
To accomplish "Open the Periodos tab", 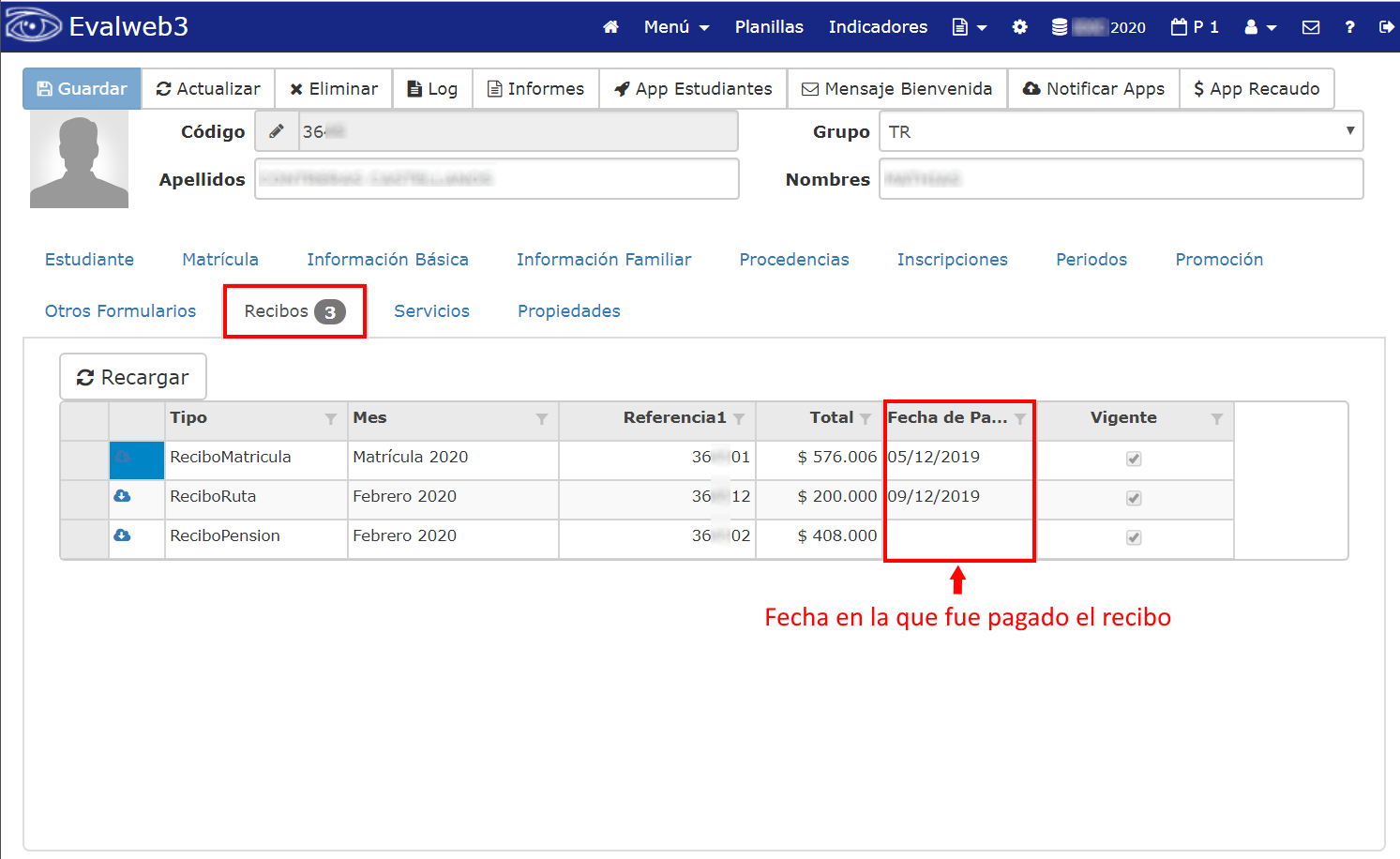I will (x=1091, y=260).
